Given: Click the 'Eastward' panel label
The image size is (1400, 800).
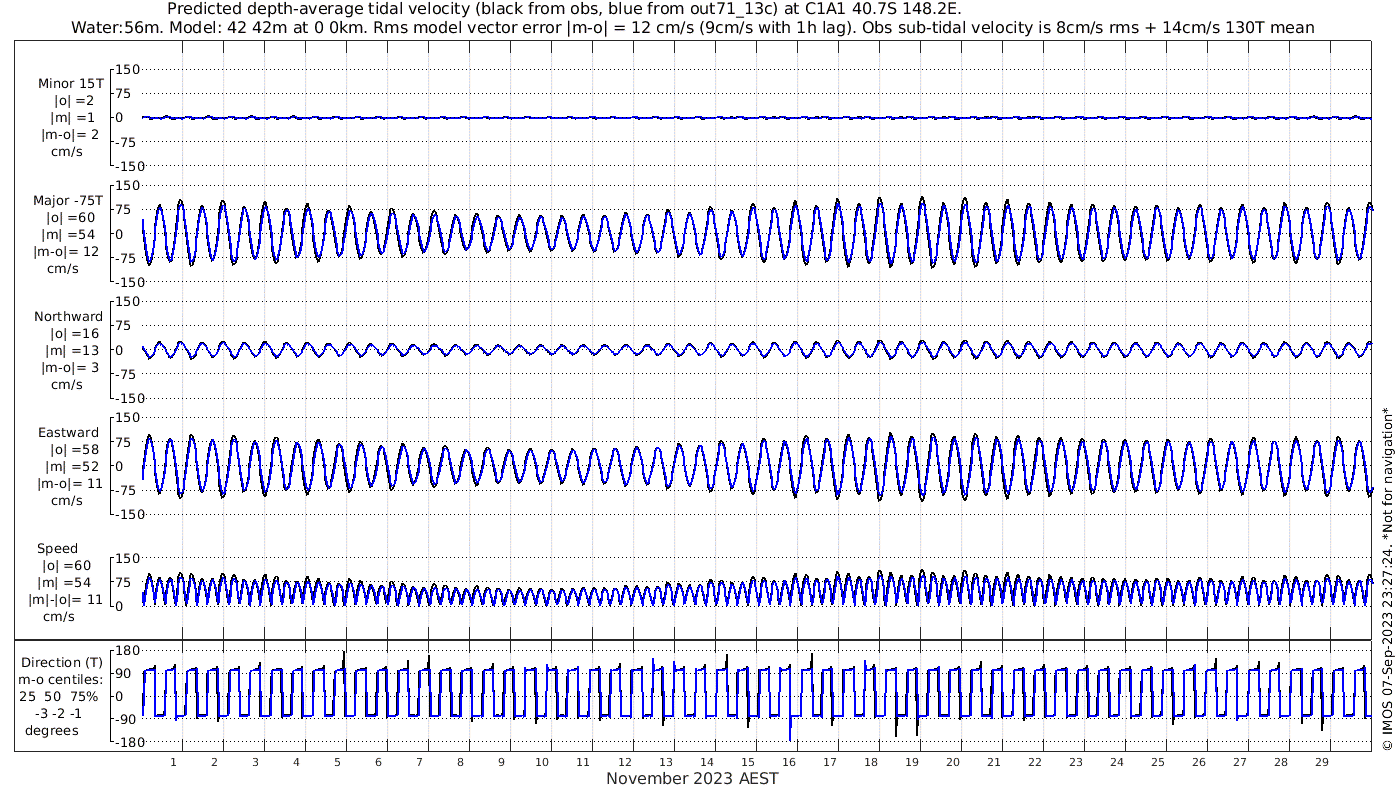Looking at the screenshot, I should [68, 432].
